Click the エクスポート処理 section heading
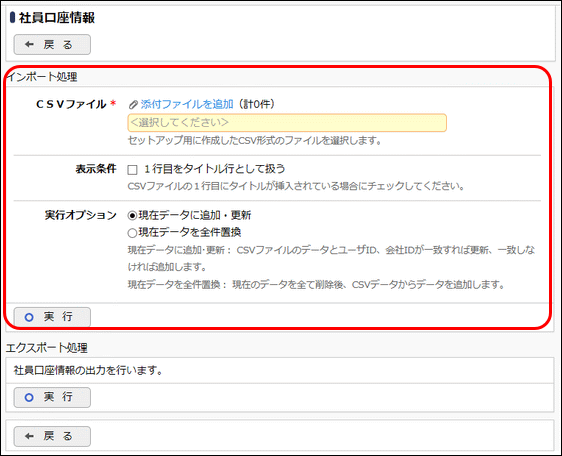This screenshot has height=456, width=562. (47, 348)
